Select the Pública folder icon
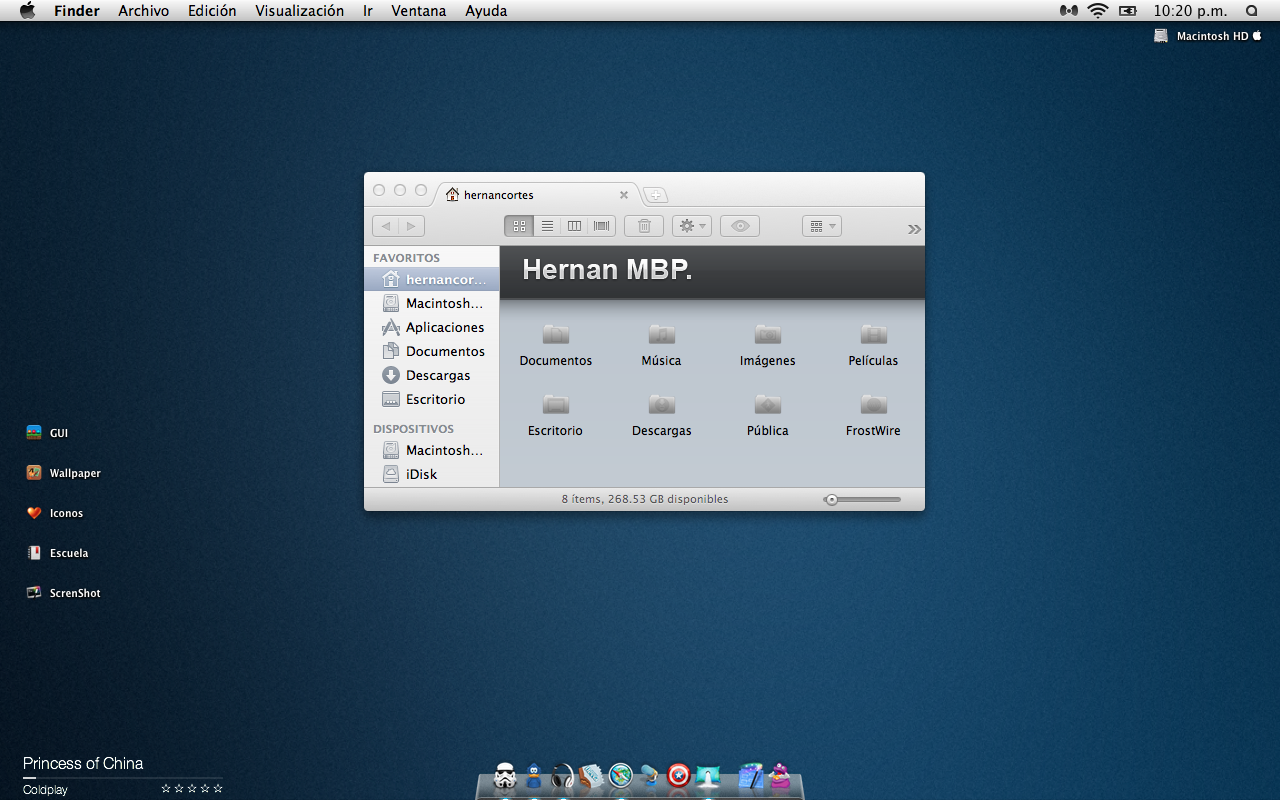This screenshot has width=1280, height=800. (768, 404)
